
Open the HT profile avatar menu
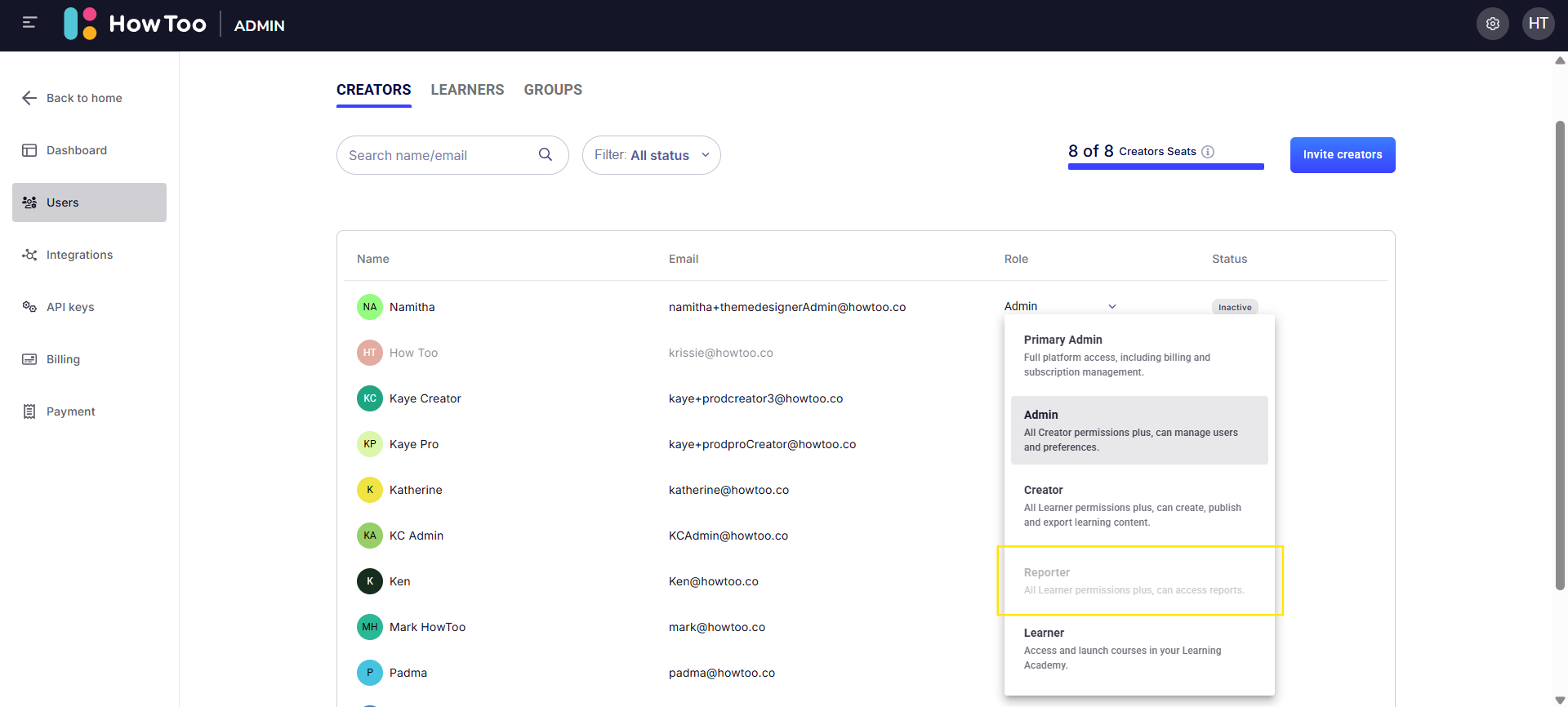pyautogui.click(x=1538, y=24)
